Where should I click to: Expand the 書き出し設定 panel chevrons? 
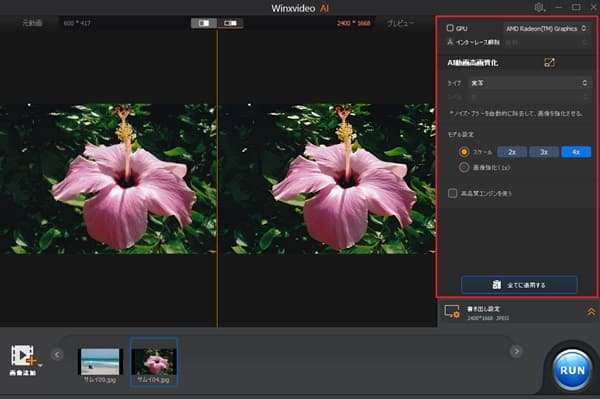coord(591,312)
